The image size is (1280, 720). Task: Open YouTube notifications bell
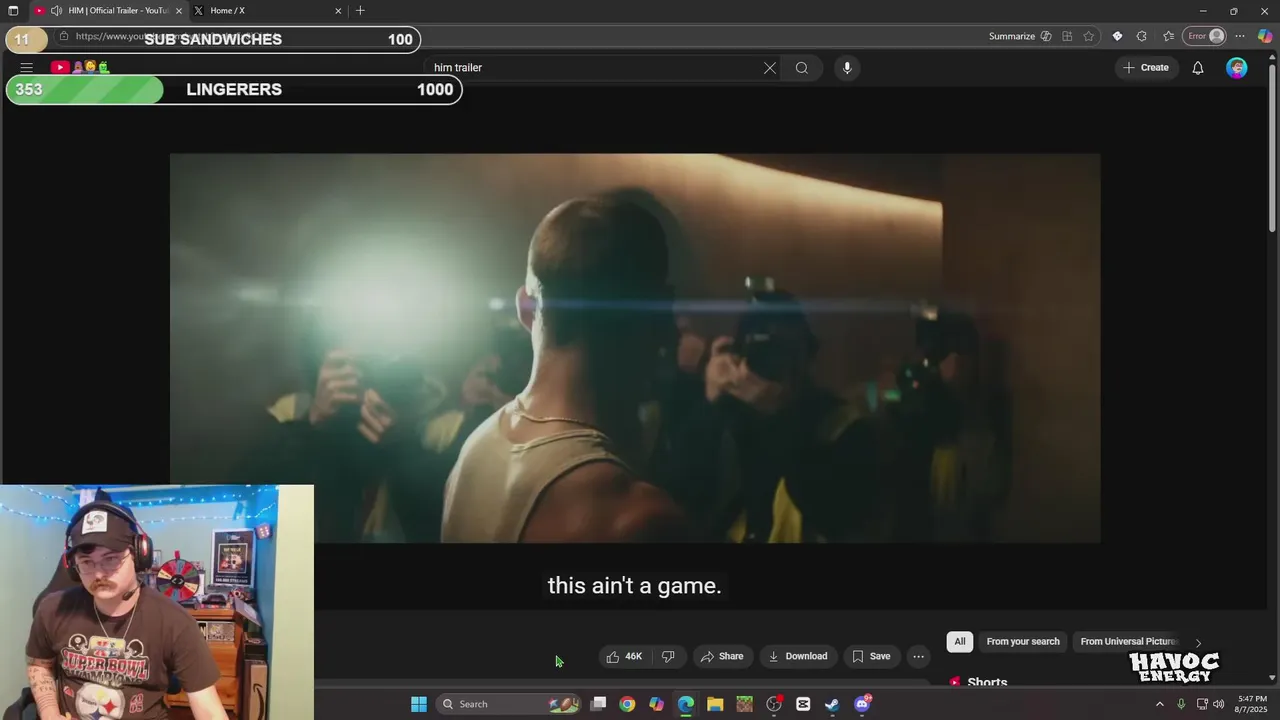pyautogui.click(x=1198, y=68)
